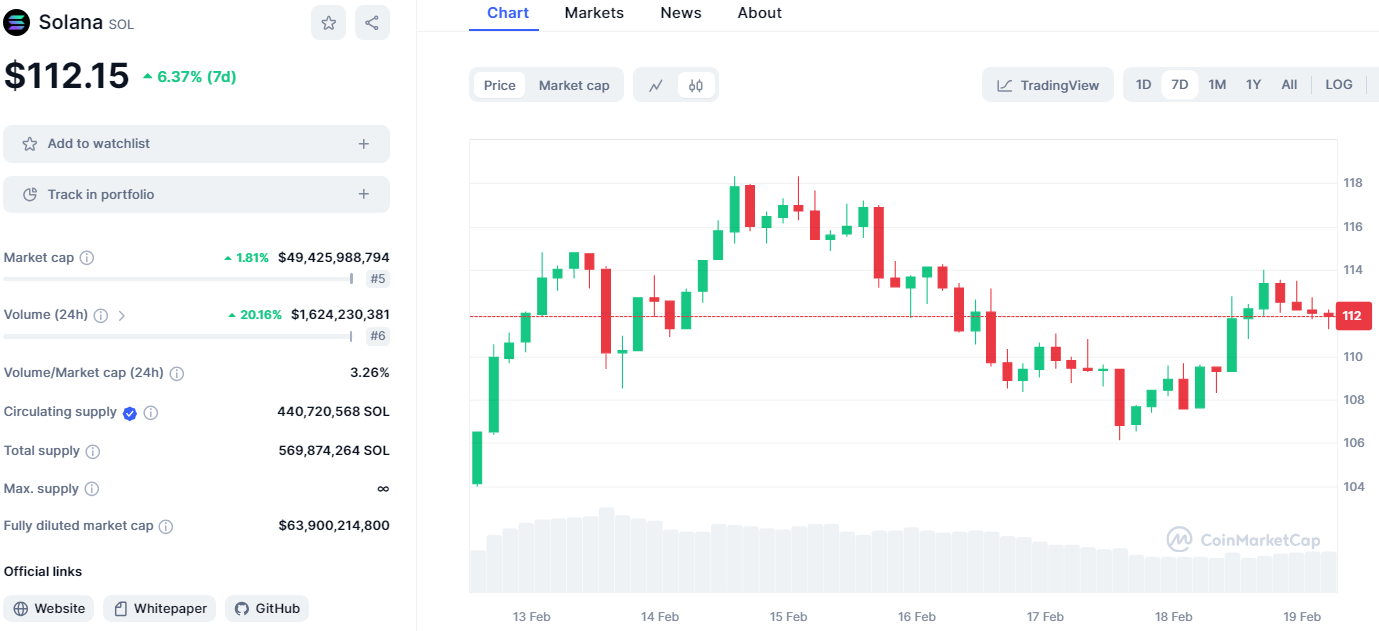Viewport: 1379px width, 631px height.
Task: Open the TradingView chart button
Action: click(1048, 85)
